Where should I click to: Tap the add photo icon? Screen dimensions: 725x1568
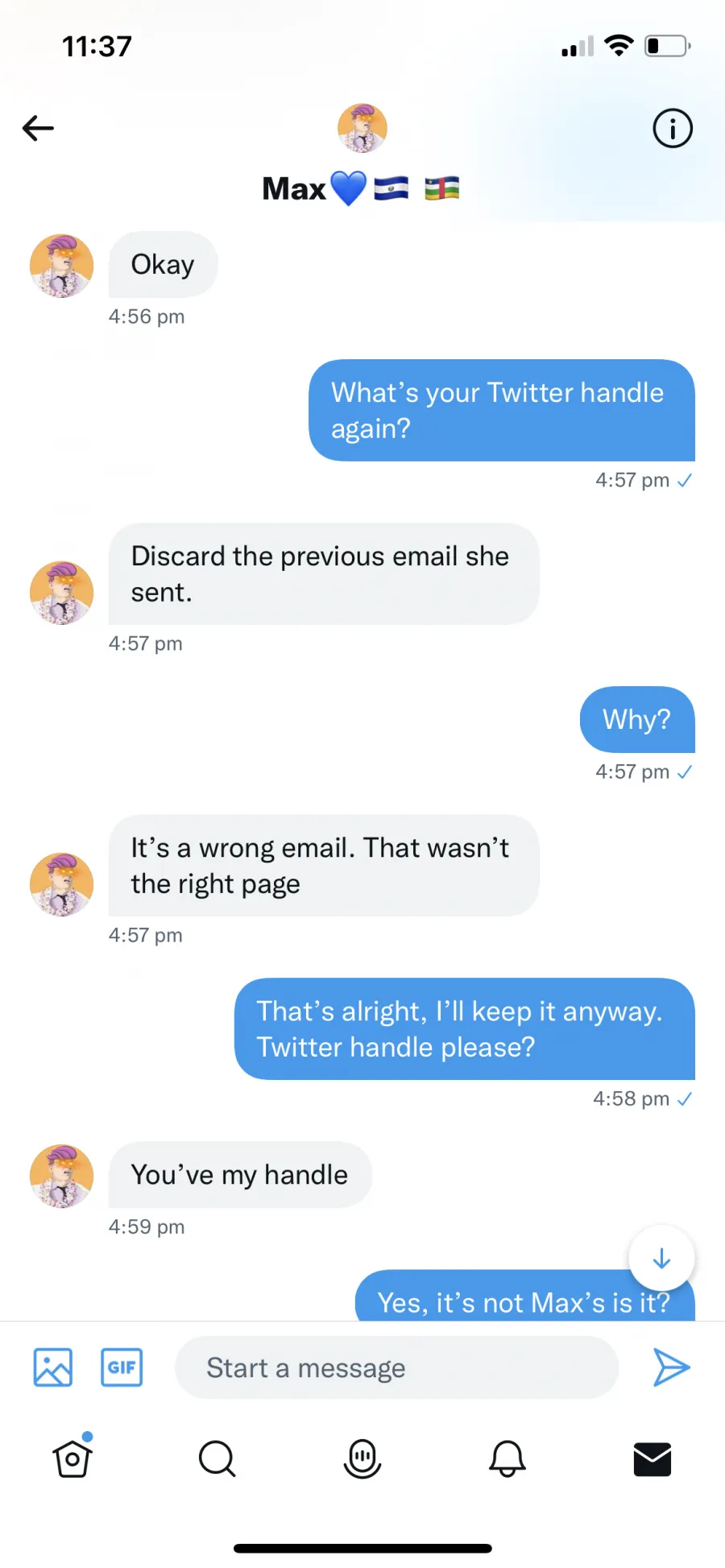click(53, 1367)
